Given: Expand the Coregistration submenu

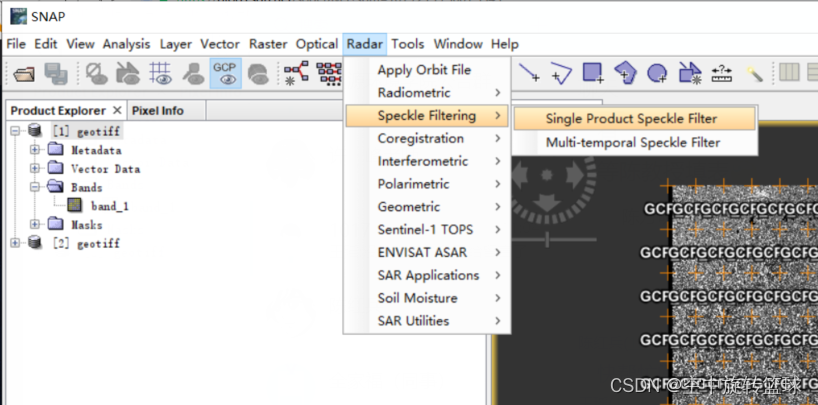Looking at the screenshot, I should pos(427,138).
